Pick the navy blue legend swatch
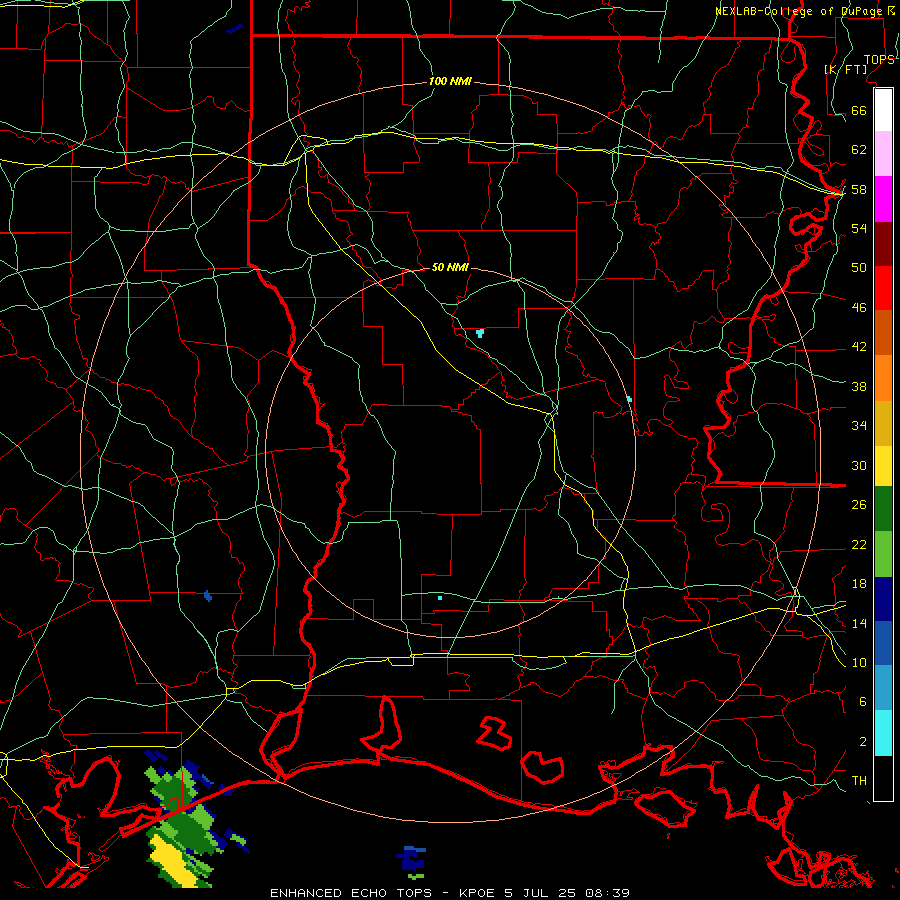This screenshot has width=900, height=900. pos(883,599)
